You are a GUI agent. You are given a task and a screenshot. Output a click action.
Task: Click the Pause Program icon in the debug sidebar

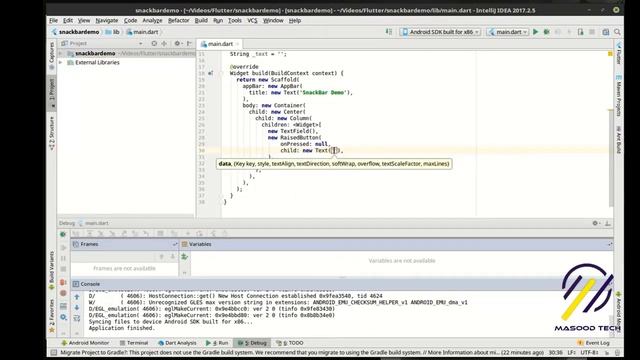coord(63,258)
